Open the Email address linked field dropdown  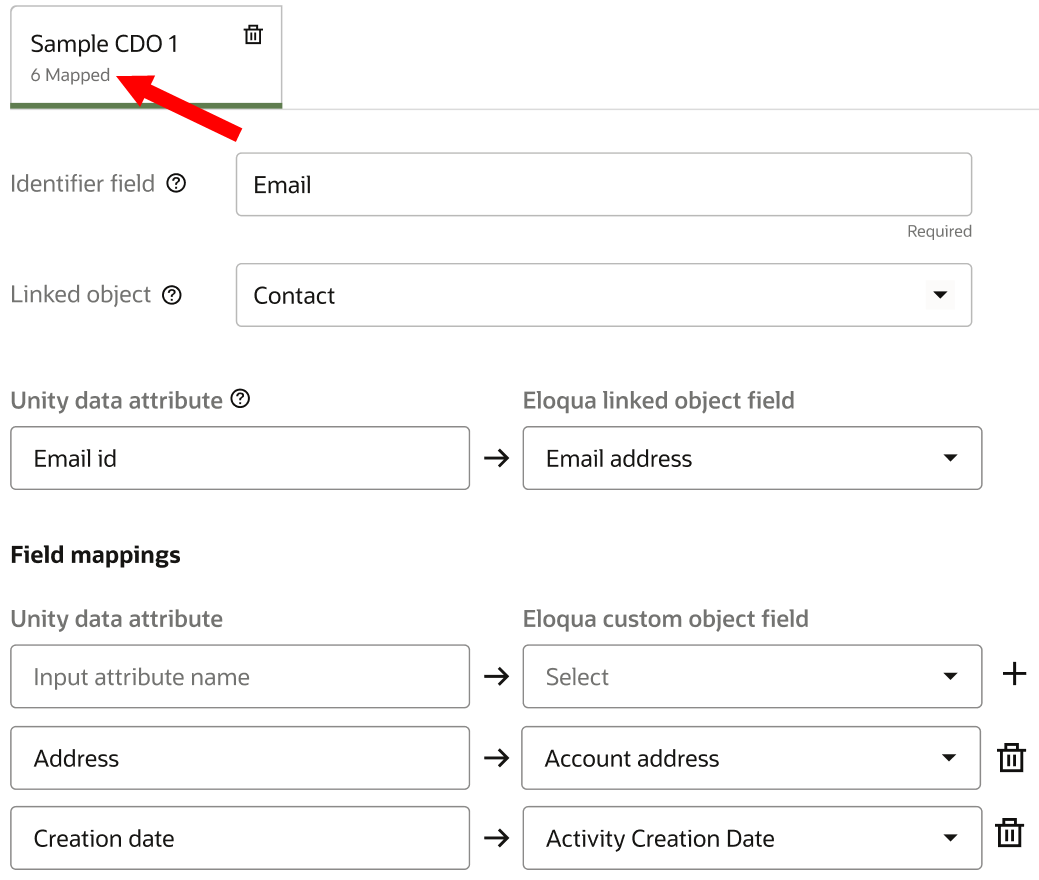(949, 458)
